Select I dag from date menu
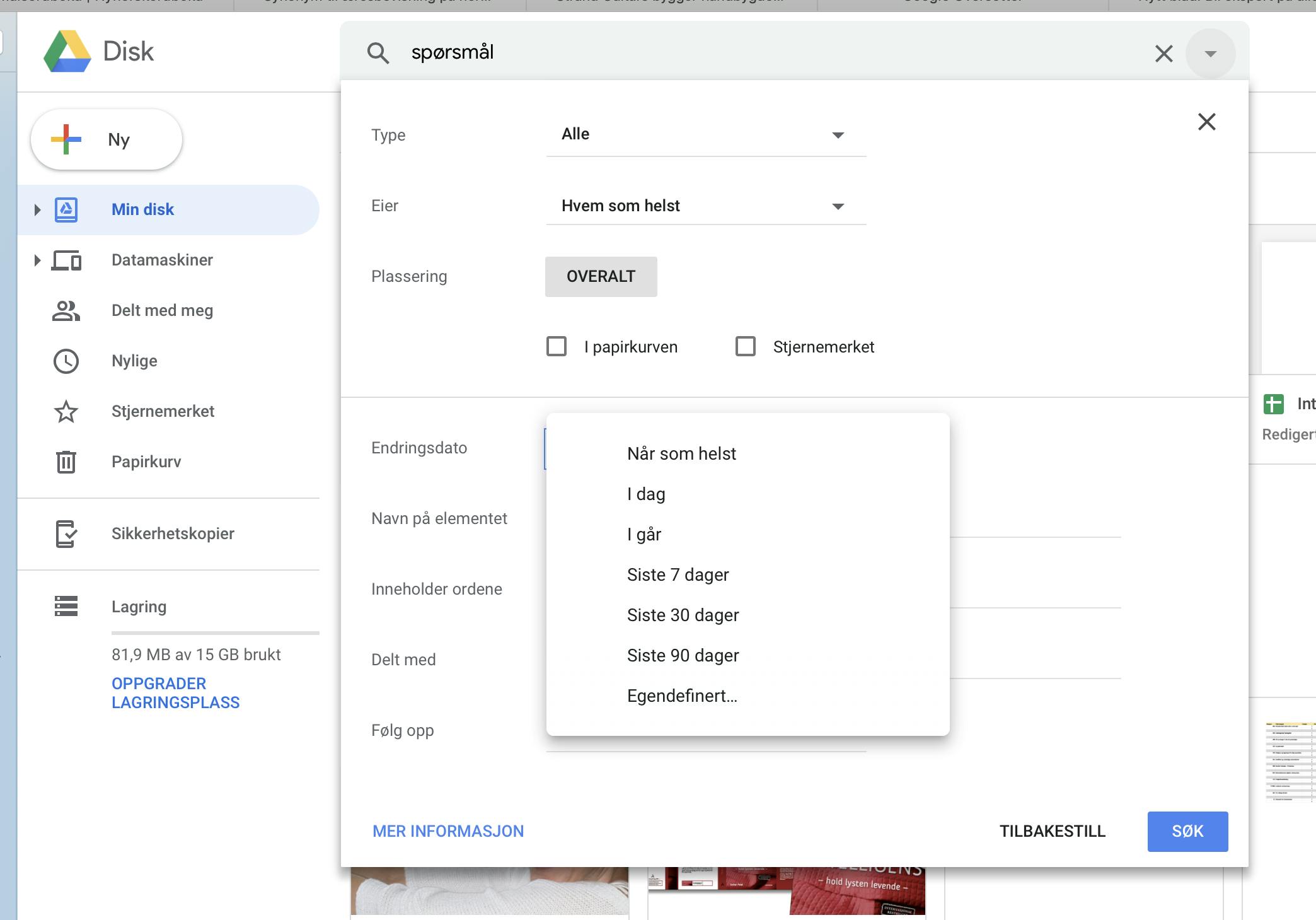Image resolution: width=1316 pixels, height=920 pixels. point(747,494)
